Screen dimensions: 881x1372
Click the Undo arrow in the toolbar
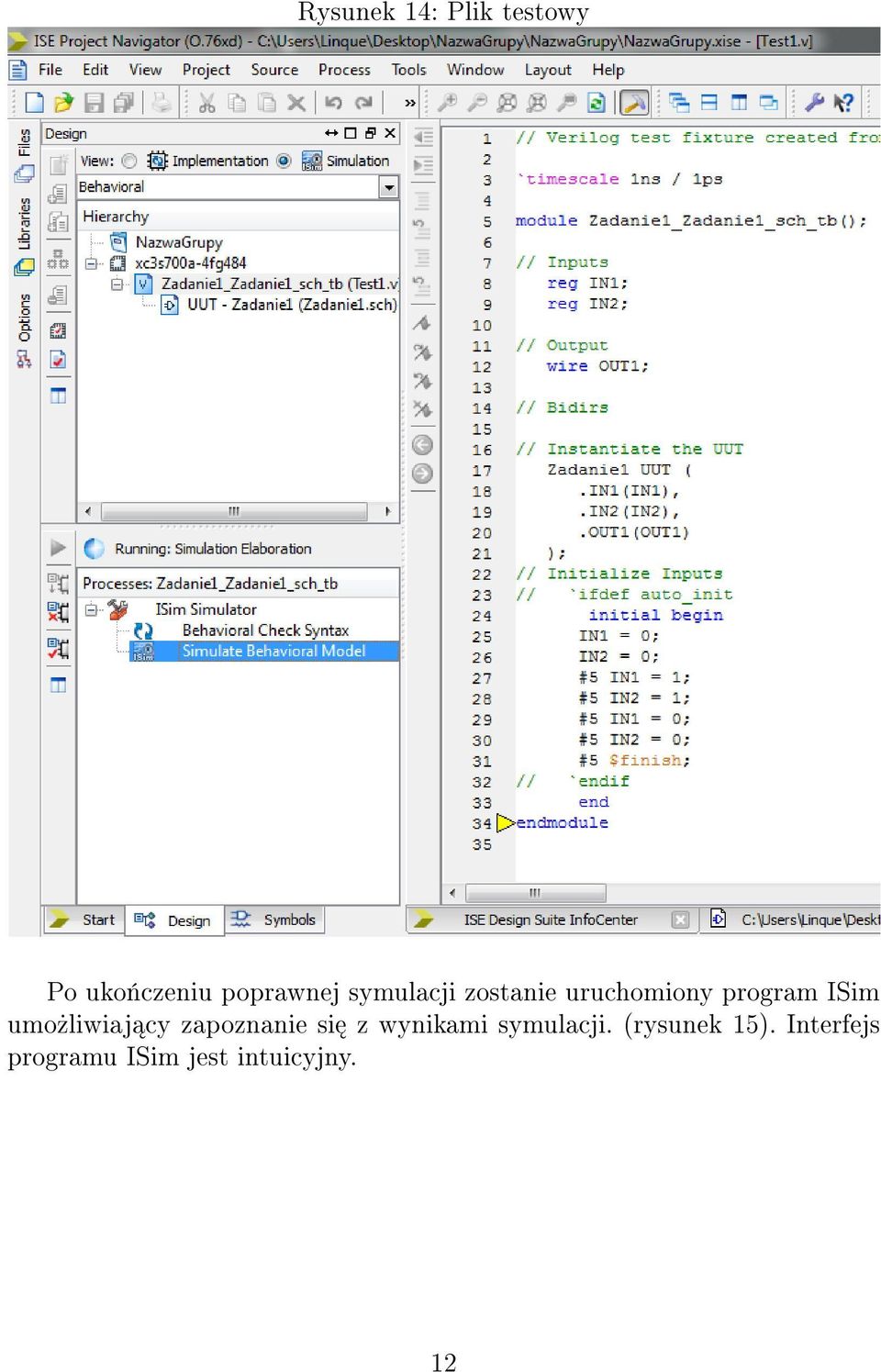333,103
